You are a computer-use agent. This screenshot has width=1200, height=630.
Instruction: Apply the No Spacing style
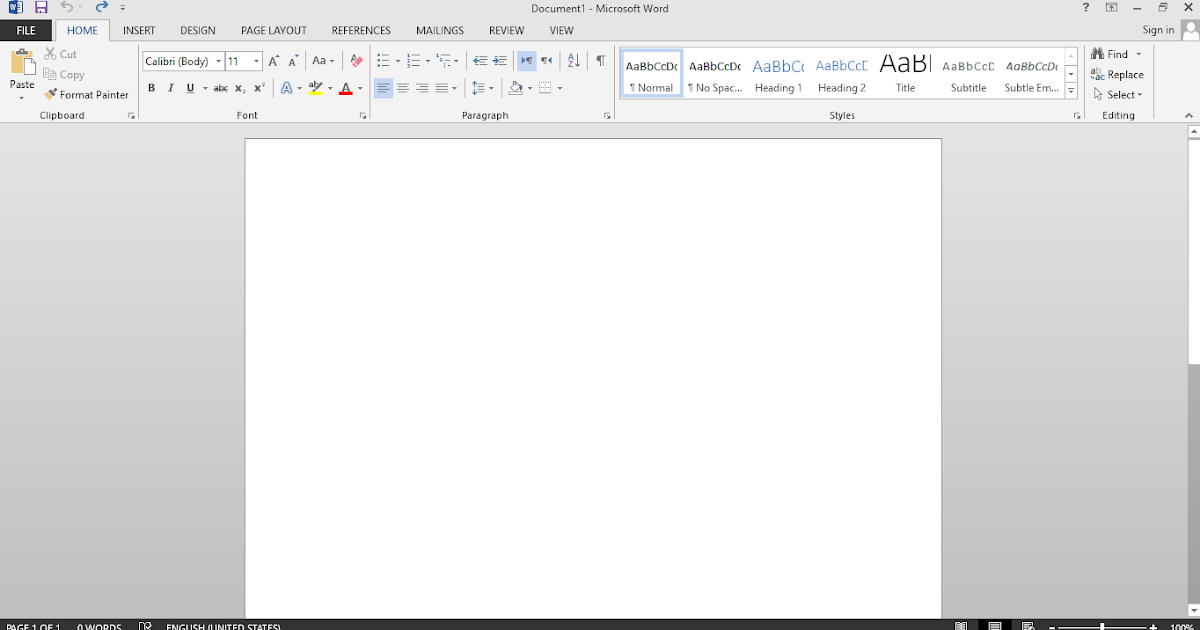pyautogui.click(x=715, y=73)
